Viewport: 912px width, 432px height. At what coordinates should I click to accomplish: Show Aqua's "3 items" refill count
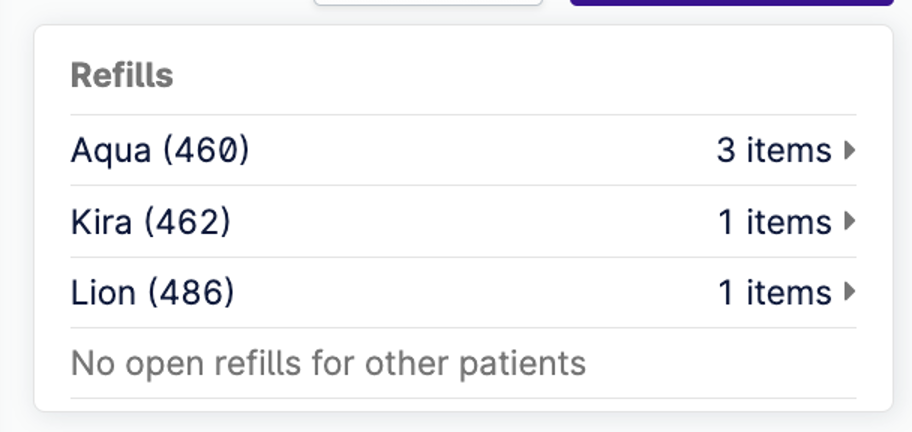pos(774,151)
